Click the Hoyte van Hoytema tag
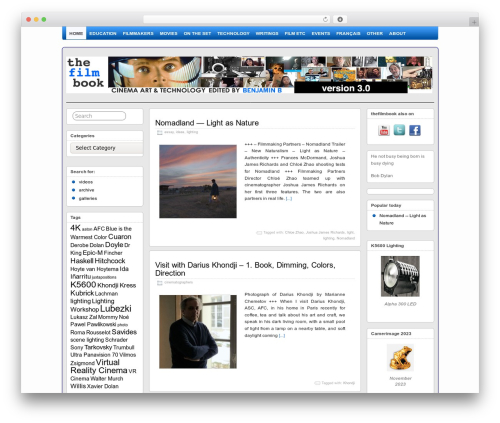This screenshot has height=423, width=500. tap(94, 269)
